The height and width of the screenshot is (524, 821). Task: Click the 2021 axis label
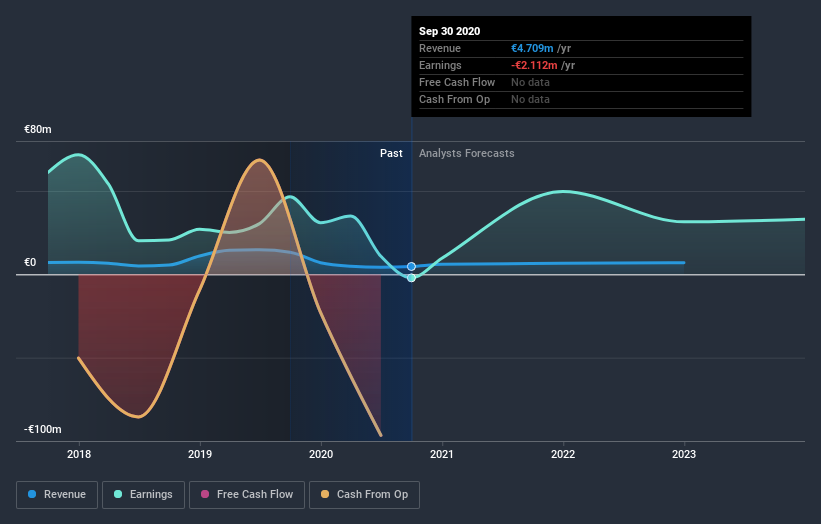coord(442,454)
